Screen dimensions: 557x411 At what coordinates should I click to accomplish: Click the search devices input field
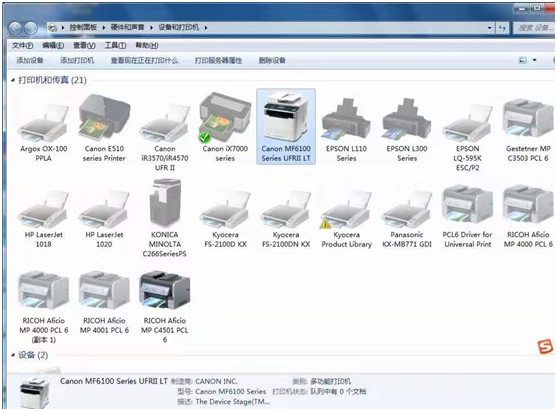[x=534, y=28]
